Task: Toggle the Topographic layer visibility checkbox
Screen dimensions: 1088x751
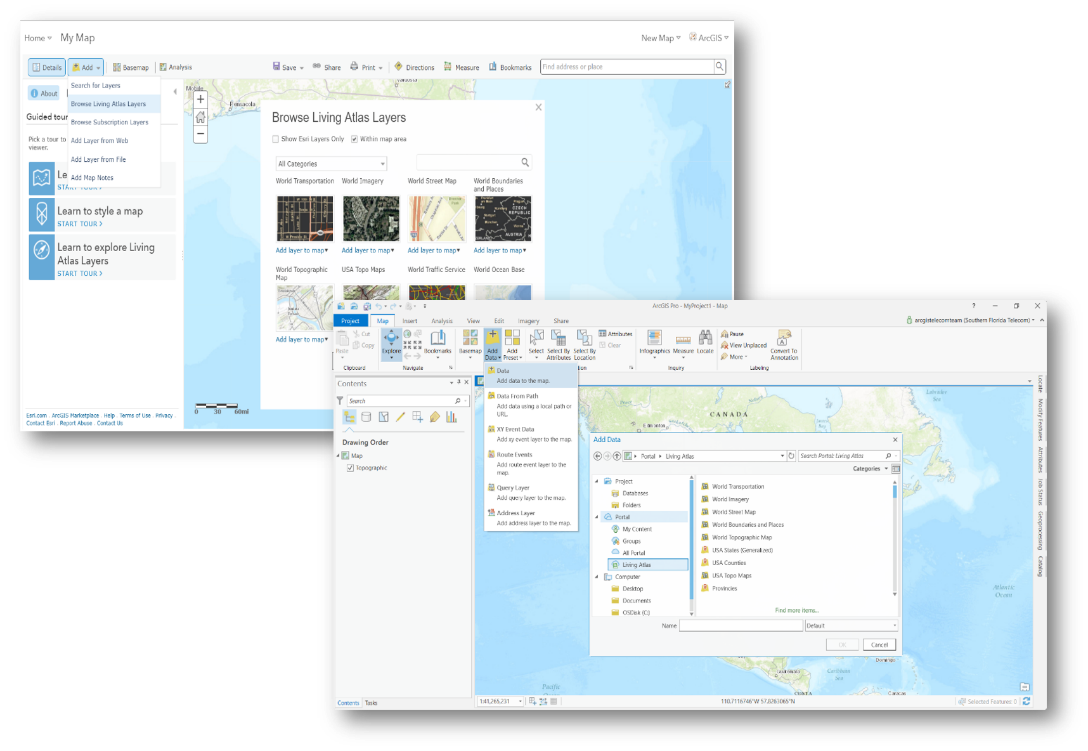Action: (350, 468)
